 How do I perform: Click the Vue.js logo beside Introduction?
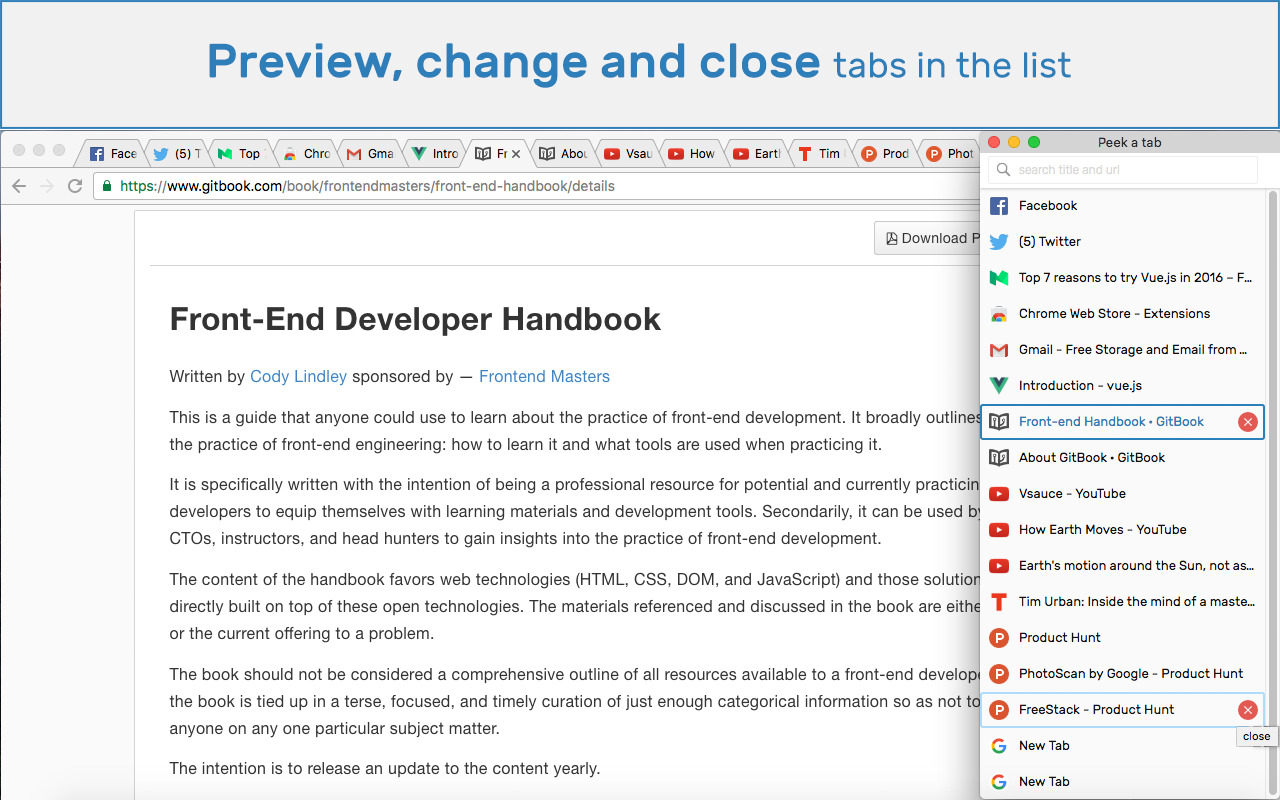[998, 386]
